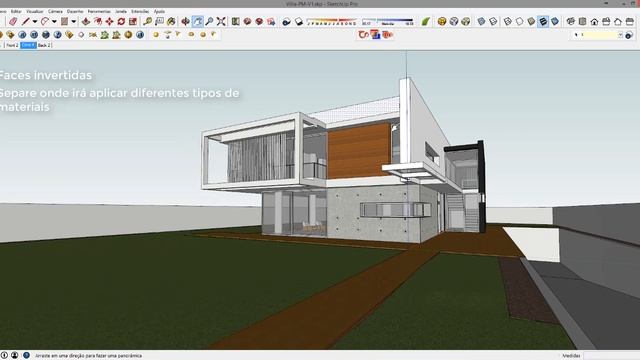The width and height of the screenshot is (640, 360).
Task: Select the Eraser tool
Action: pyautogui.click(x=13, y=21)
